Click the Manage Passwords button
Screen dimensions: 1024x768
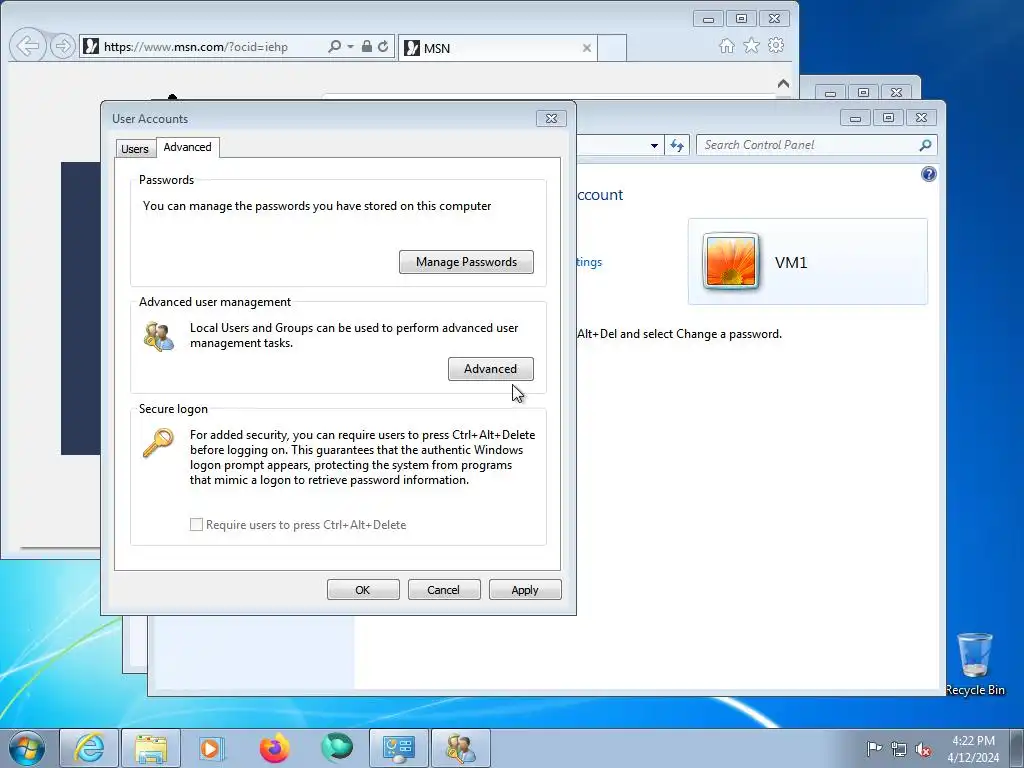pos(466,262)
